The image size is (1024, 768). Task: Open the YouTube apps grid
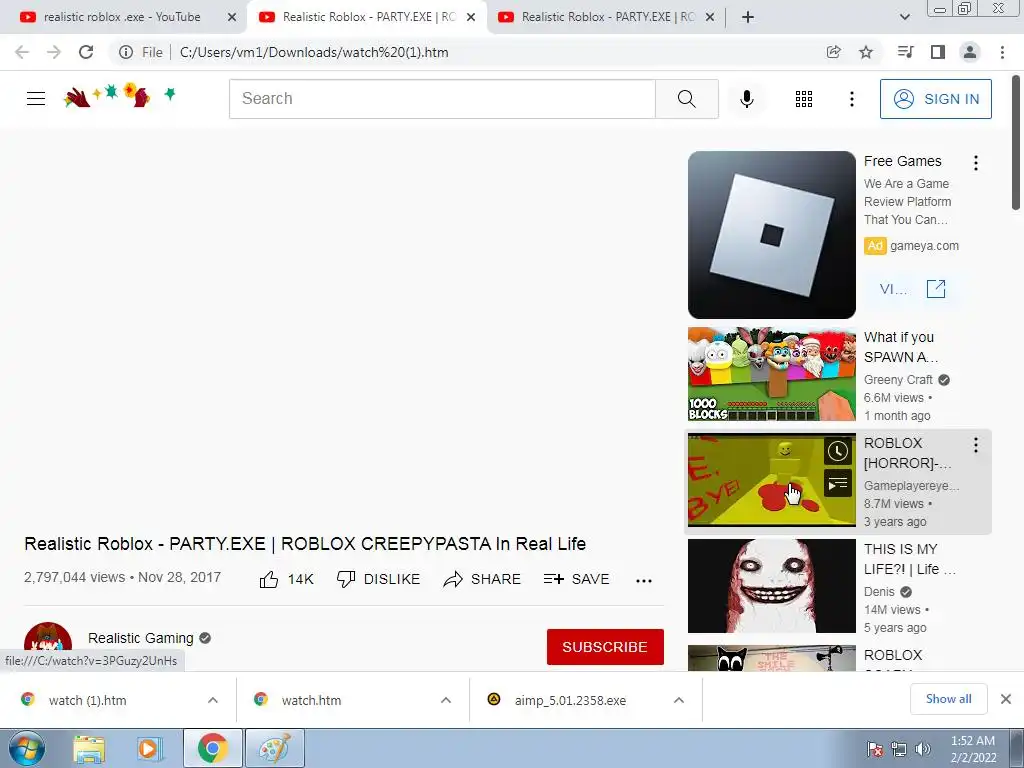click(x=804, y=99)
